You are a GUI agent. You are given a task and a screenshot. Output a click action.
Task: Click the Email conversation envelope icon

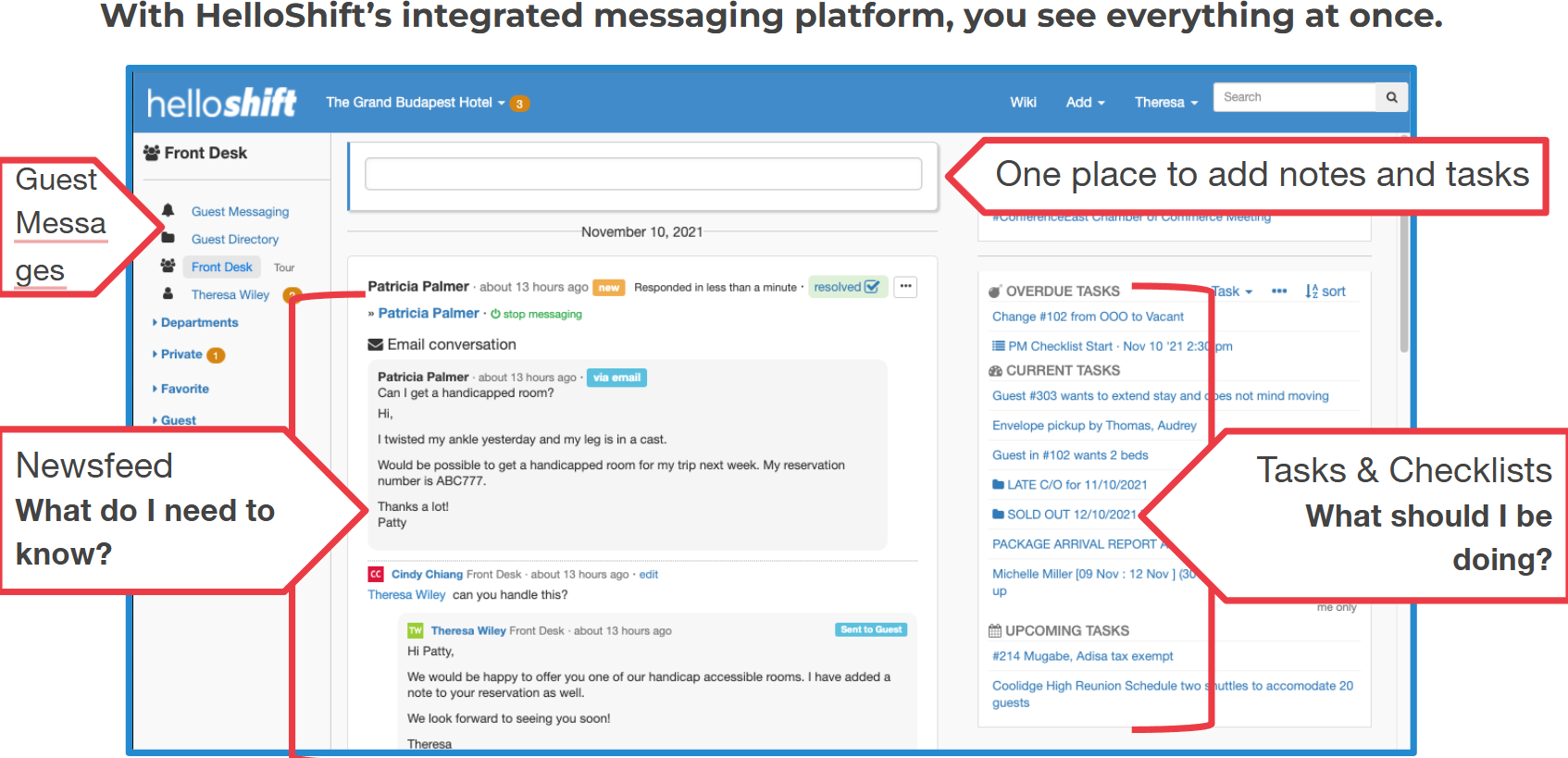(375, 344)
